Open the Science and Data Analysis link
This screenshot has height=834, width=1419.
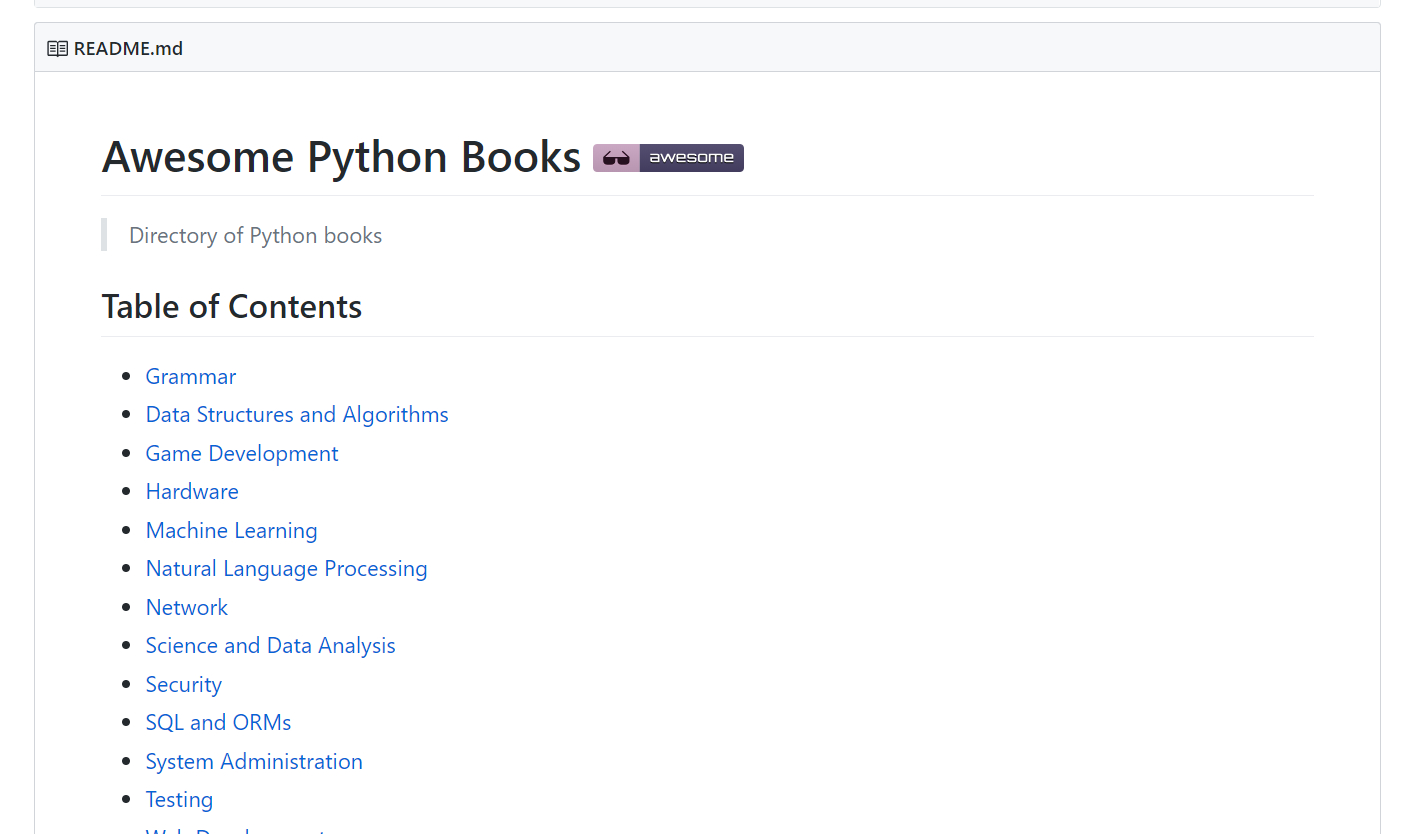point(270,646)
